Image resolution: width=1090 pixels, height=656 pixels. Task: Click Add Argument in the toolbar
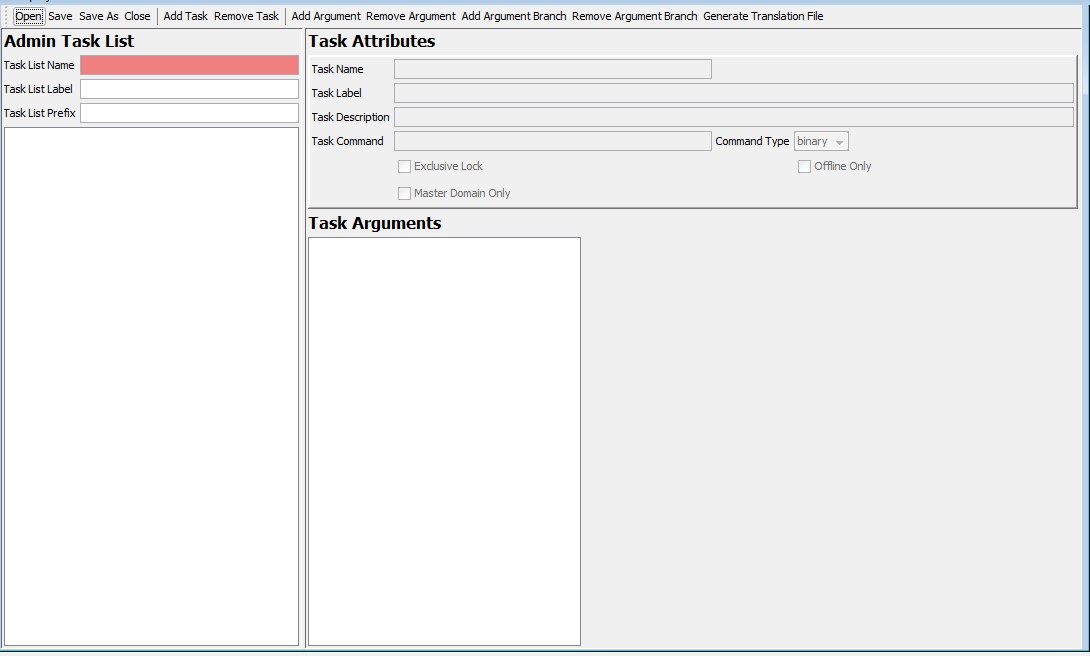[x=326, y=16]
